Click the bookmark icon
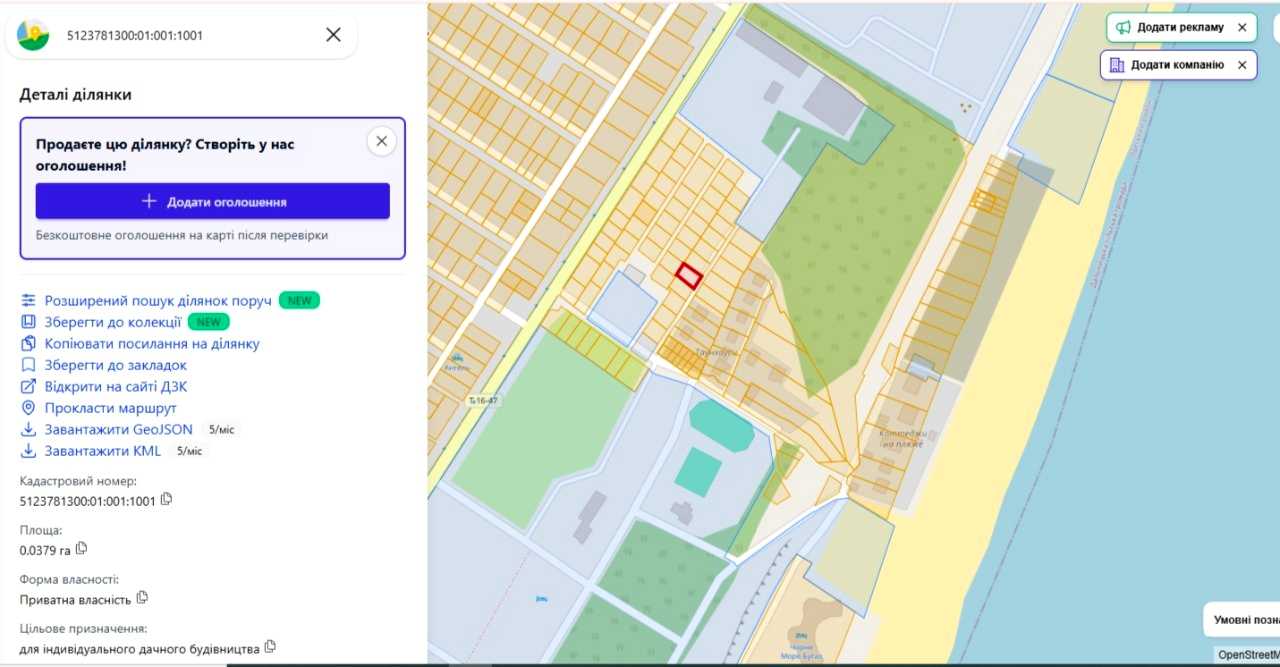1280x667 pixels. coord(28,365)
